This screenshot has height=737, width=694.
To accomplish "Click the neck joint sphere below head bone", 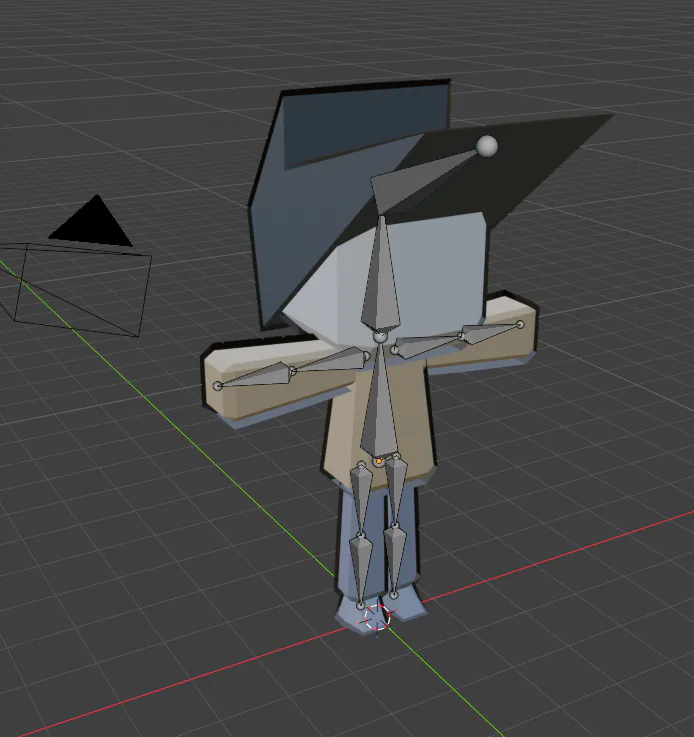I will pos(380,337).
